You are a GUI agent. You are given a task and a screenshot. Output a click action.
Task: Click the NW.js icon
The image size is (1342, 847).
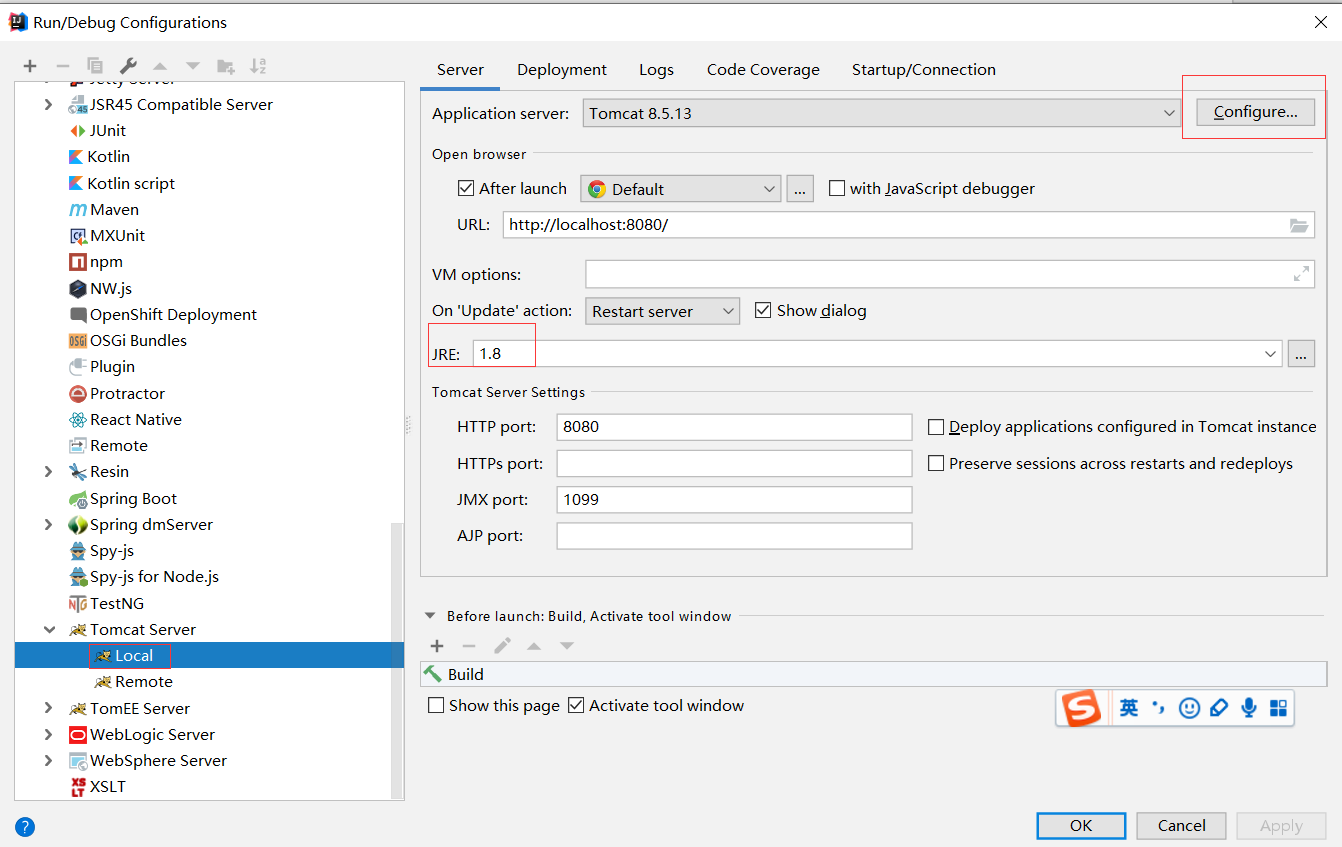(x=78, y=288)
